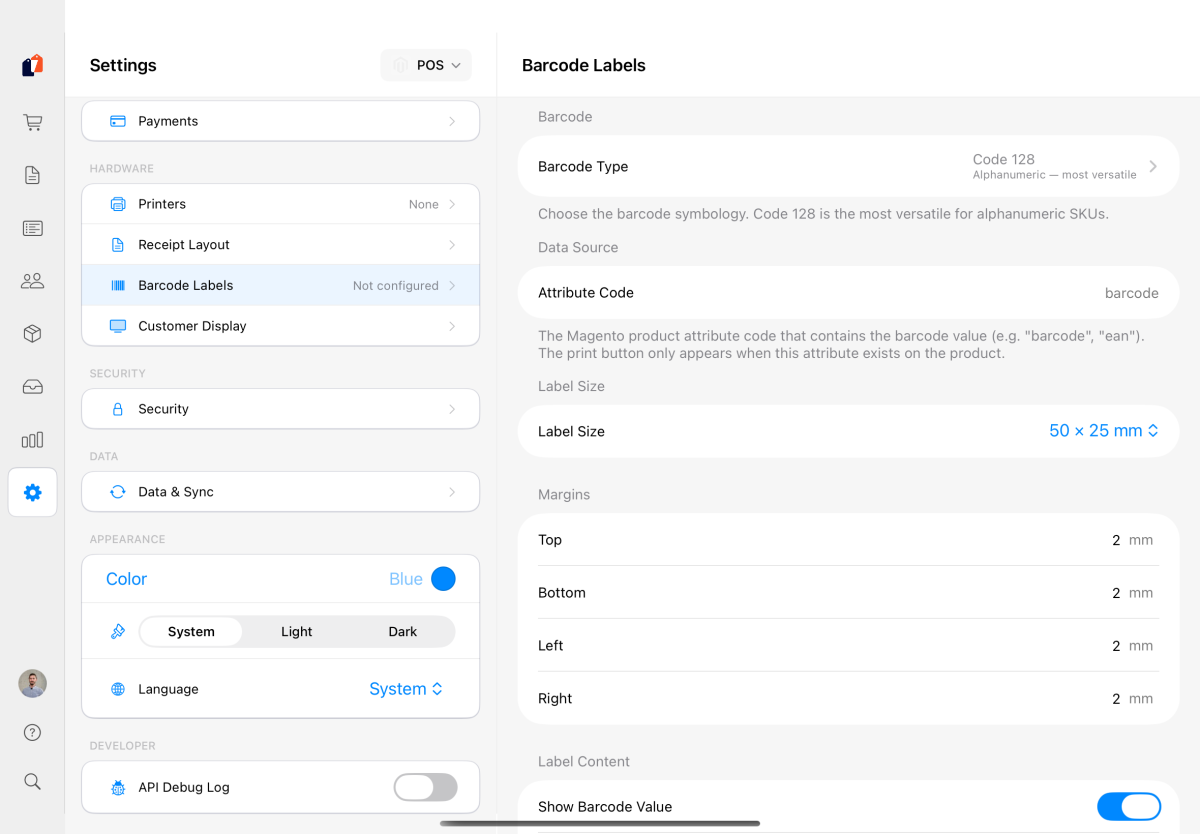Viewport: 1200px width, 834px height.
Task: Select the document icon in the left sidebar
Action: pos(32,174)
